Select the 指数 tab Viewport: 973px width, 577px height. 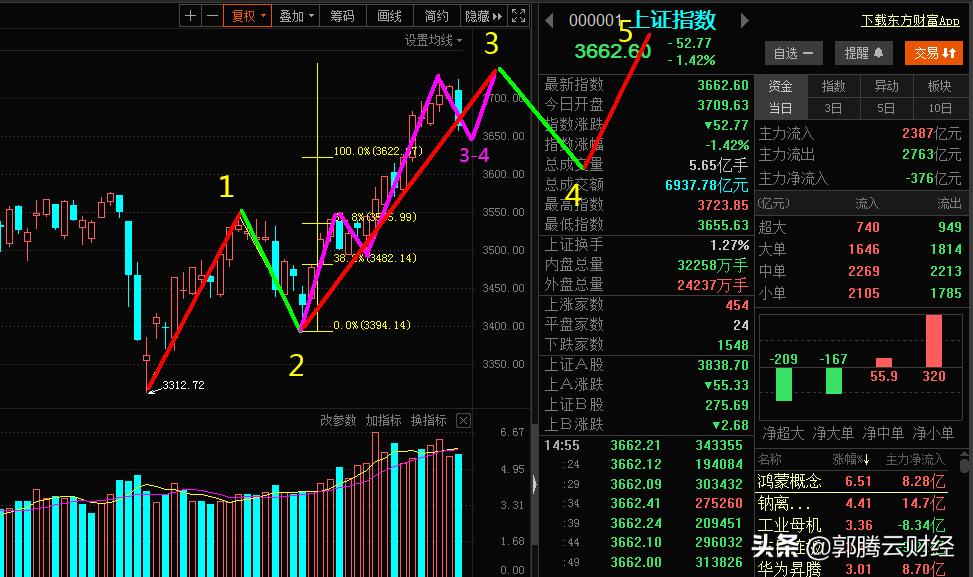click(x=833, y=86)
